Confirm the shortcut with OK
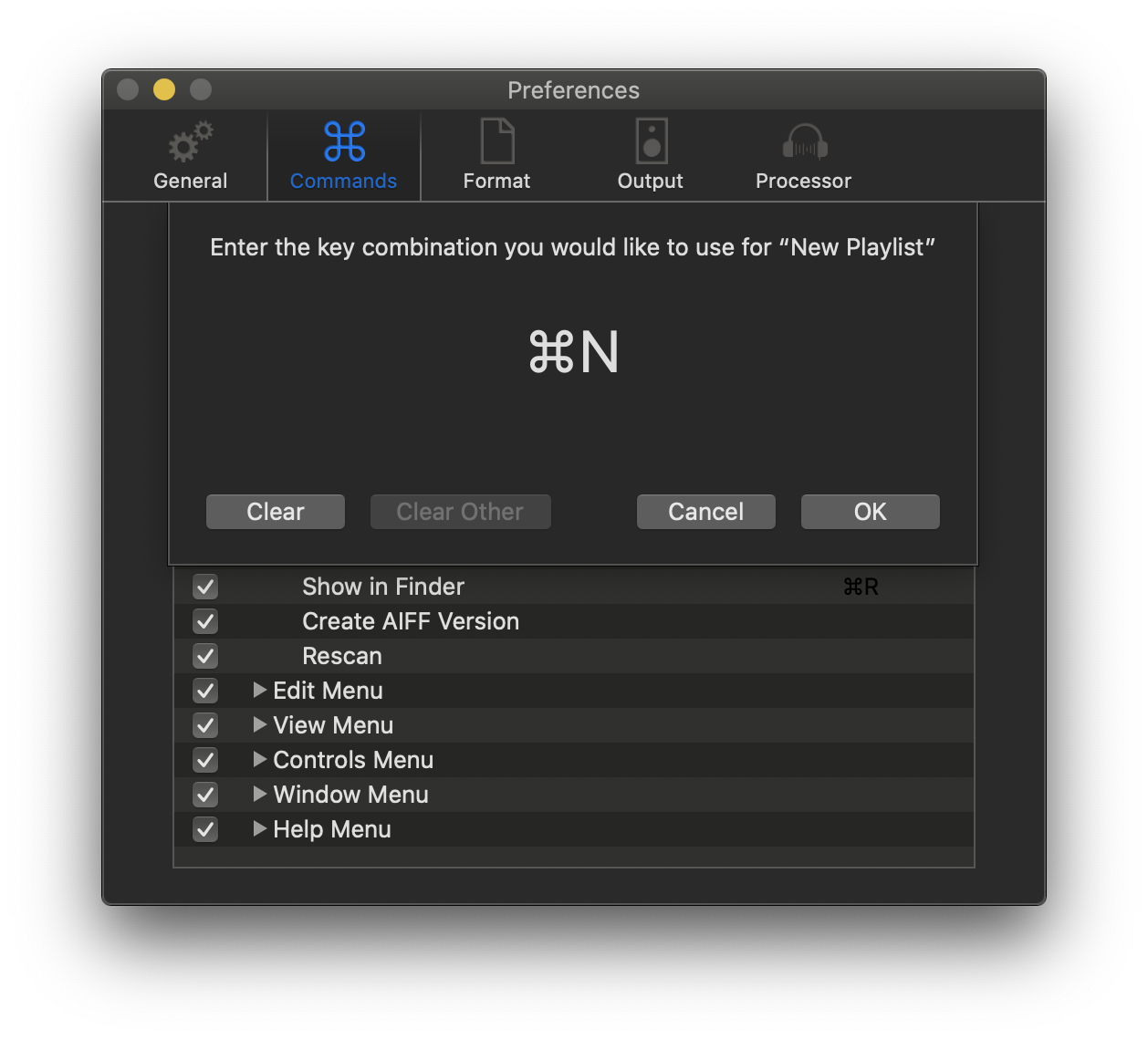Screen dimensions: 1148x1040 point(870,512)
